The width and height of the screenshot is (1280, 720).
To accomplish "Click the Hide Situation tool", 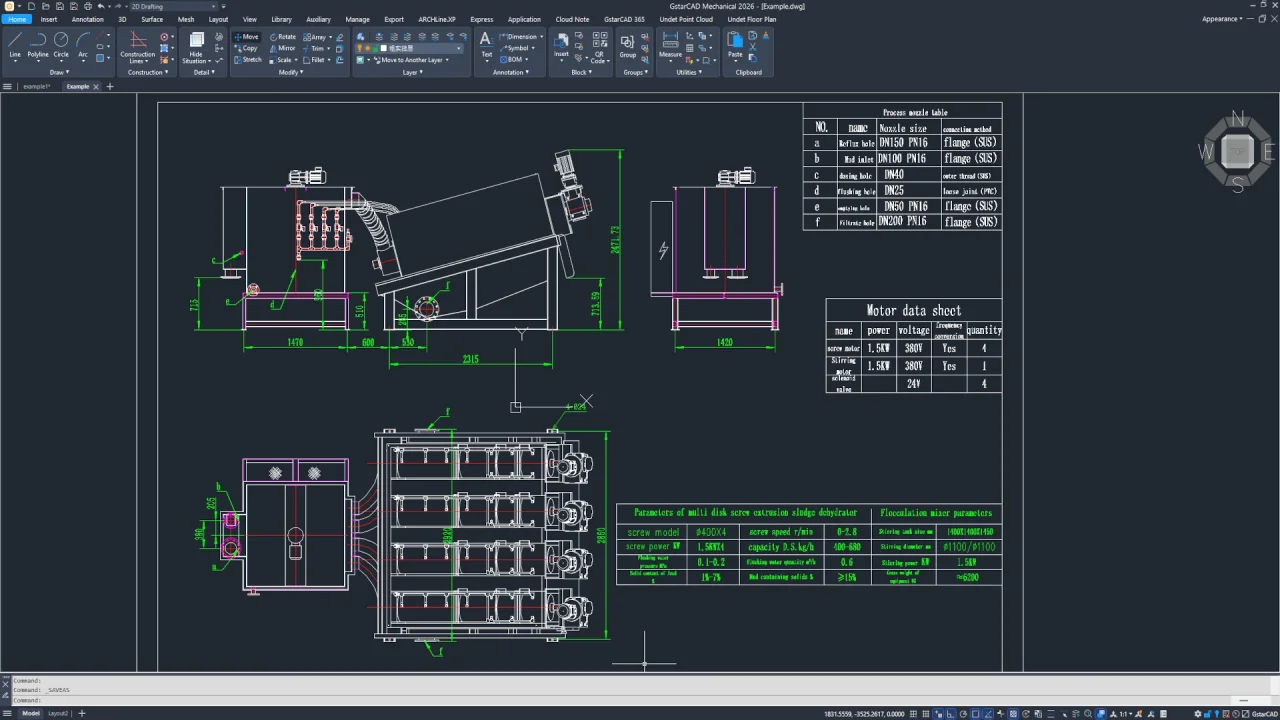I will 196,47.
